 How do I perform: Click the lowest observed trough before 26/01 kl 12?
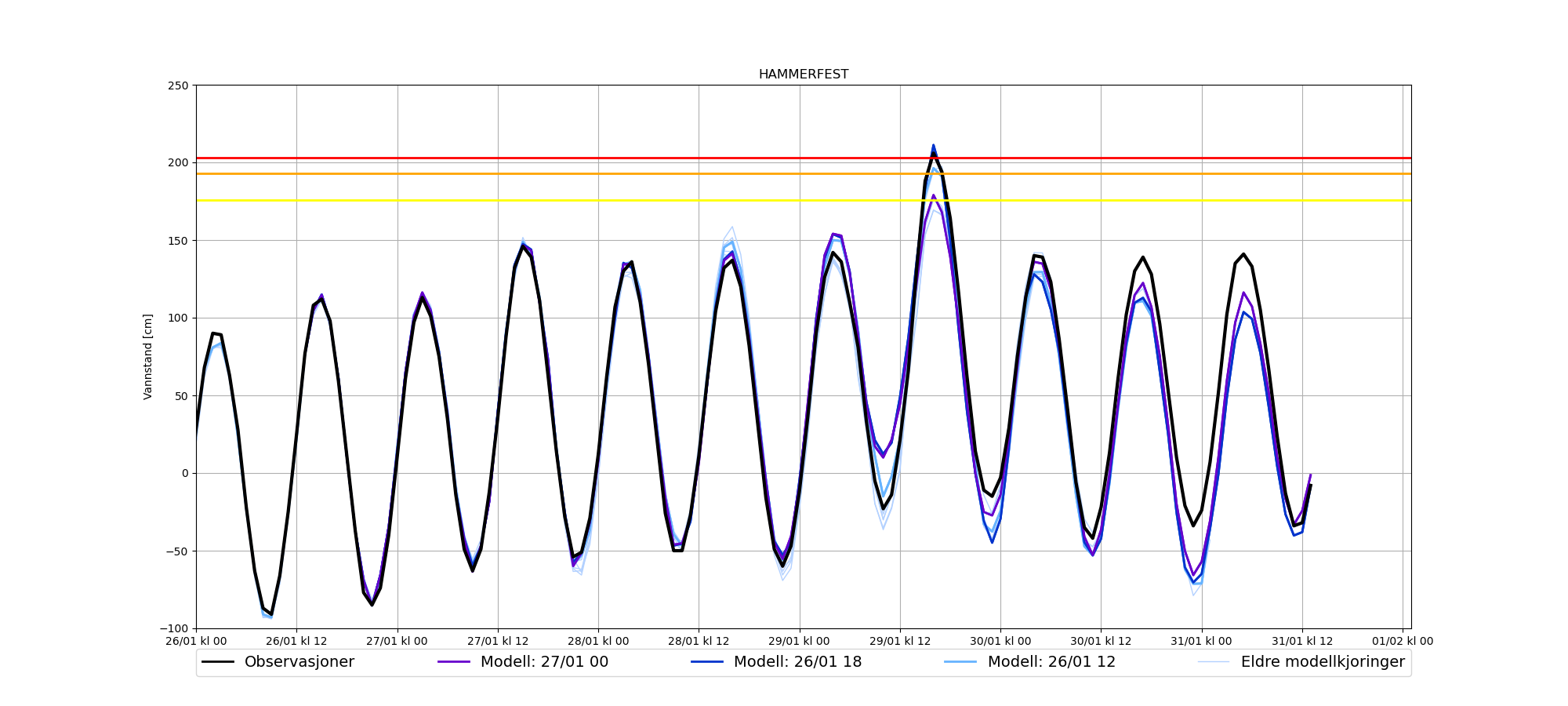(x=271, y=614)
